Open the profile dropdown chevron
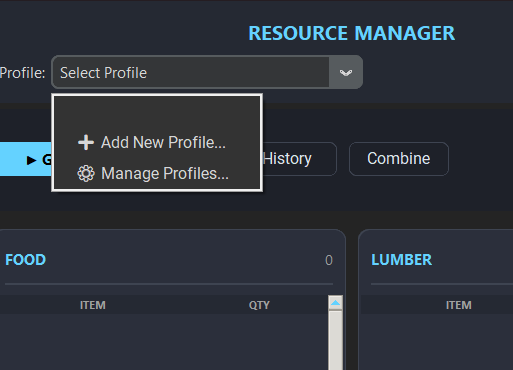Viewport: 513px width, 370px height. pos(346,72)
